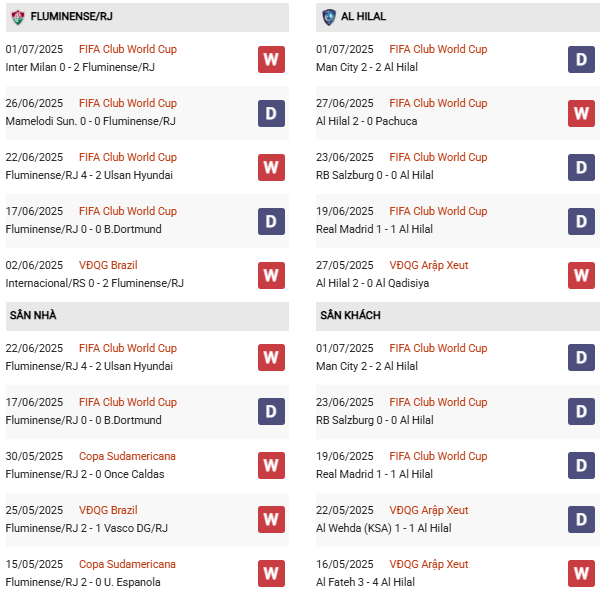Viewport: 600px width, 597px height.
Task: Click the W badge for Vasco DG/RJ match
Action: [271, 520]
